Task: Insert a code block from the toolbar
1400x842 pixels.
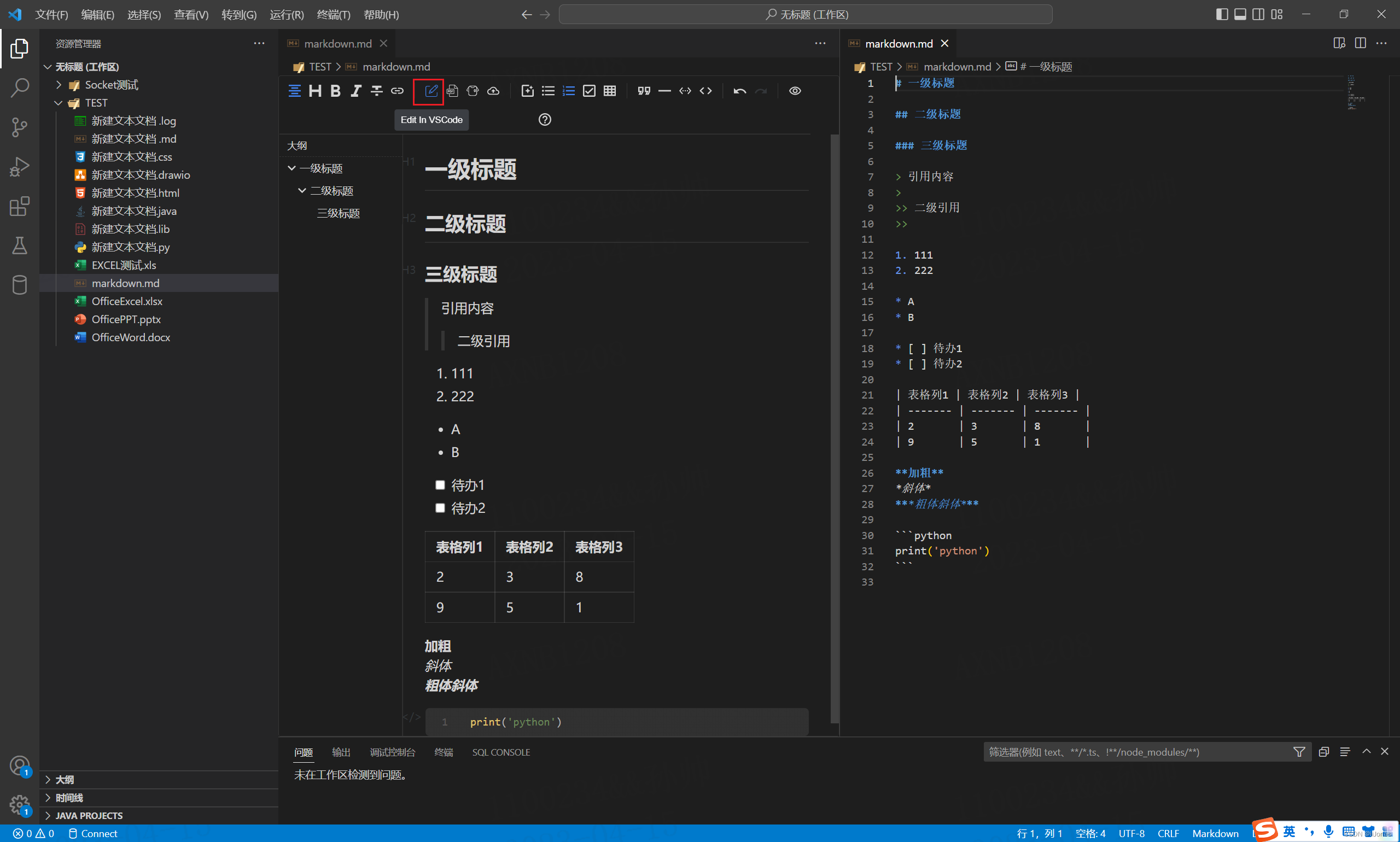Action: click(685, 91)
